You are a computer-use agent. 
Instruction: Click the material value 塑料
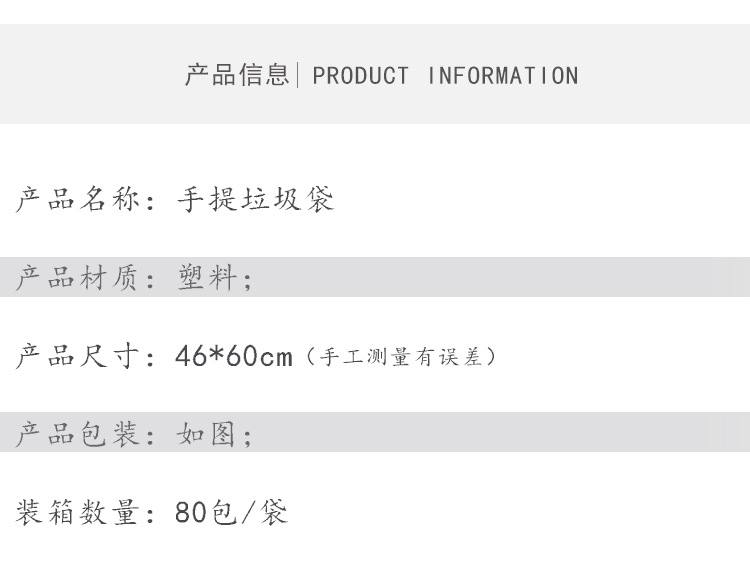[207, 278]
